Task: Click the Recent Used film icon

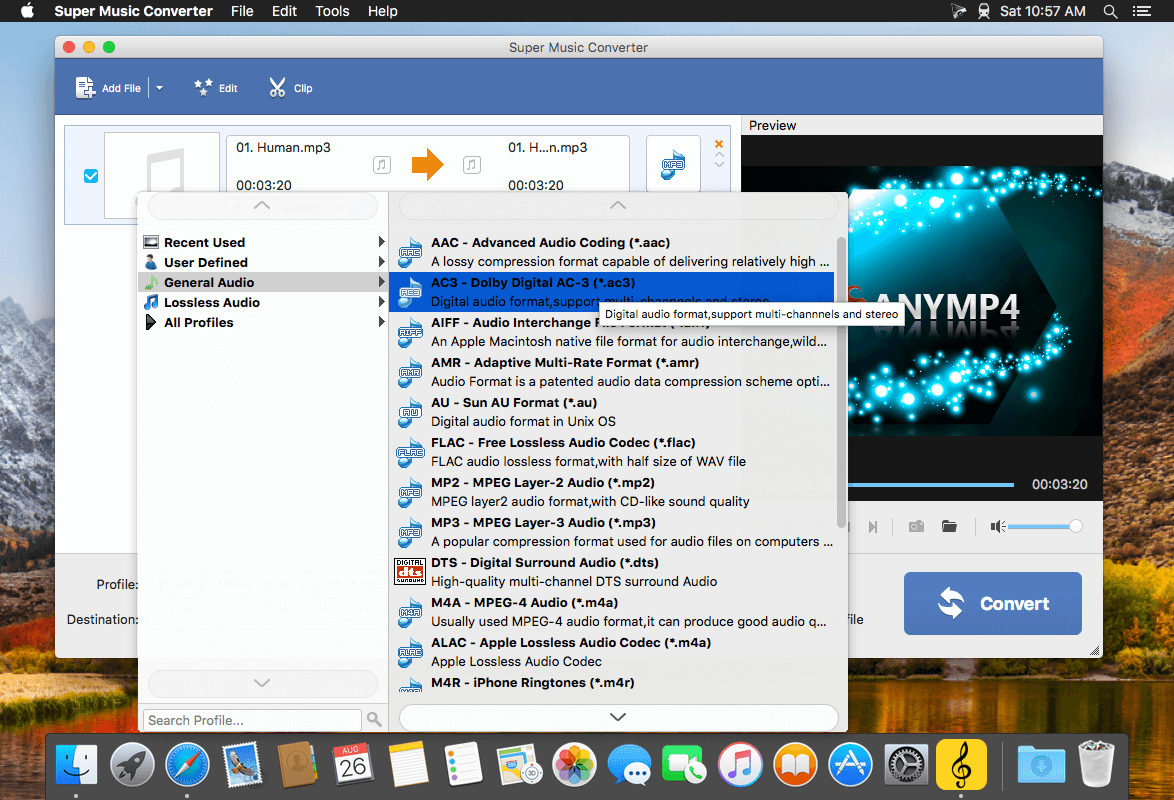Action: [151, 242]
